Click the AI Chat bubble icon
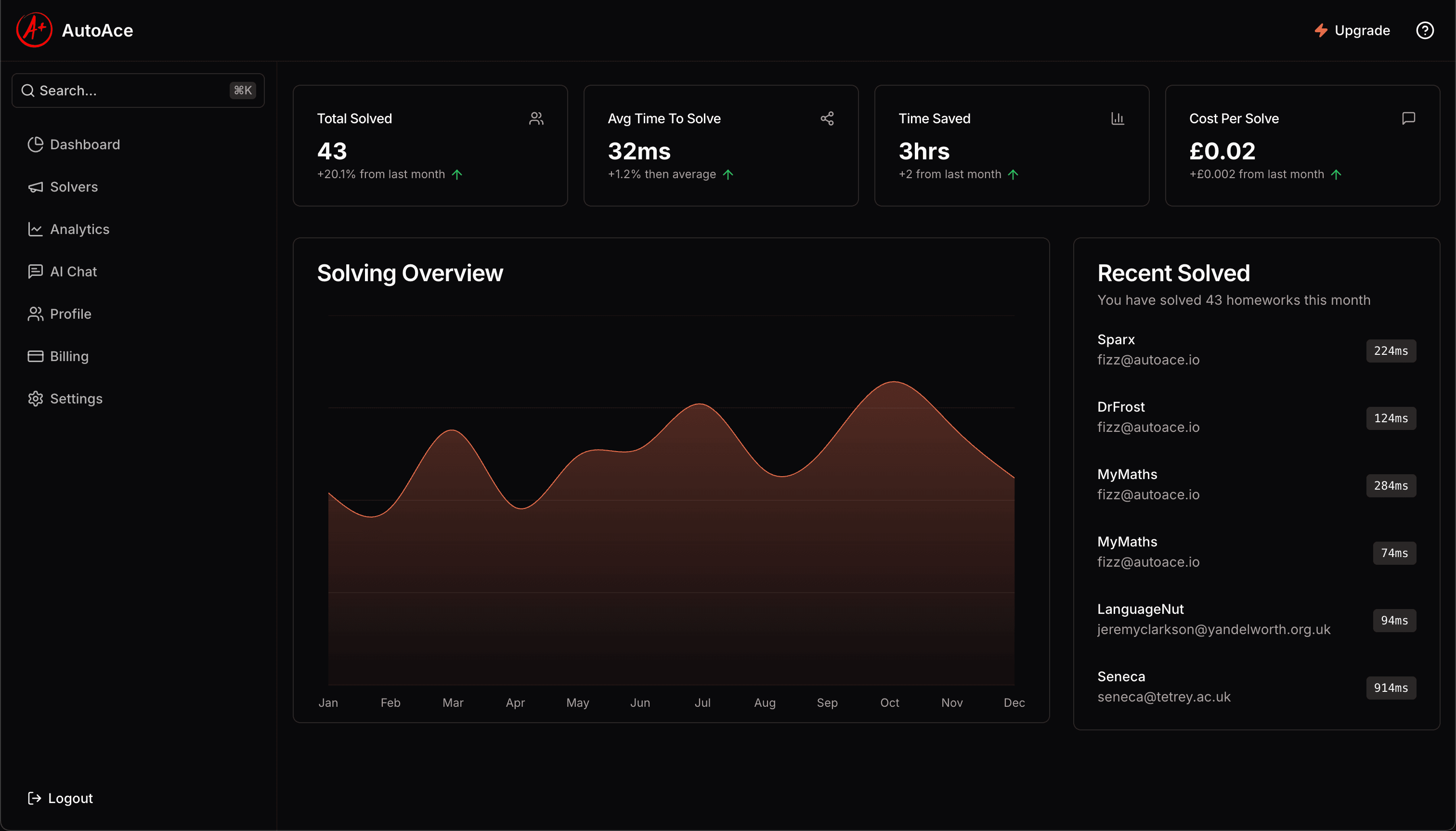 (35, 271)
